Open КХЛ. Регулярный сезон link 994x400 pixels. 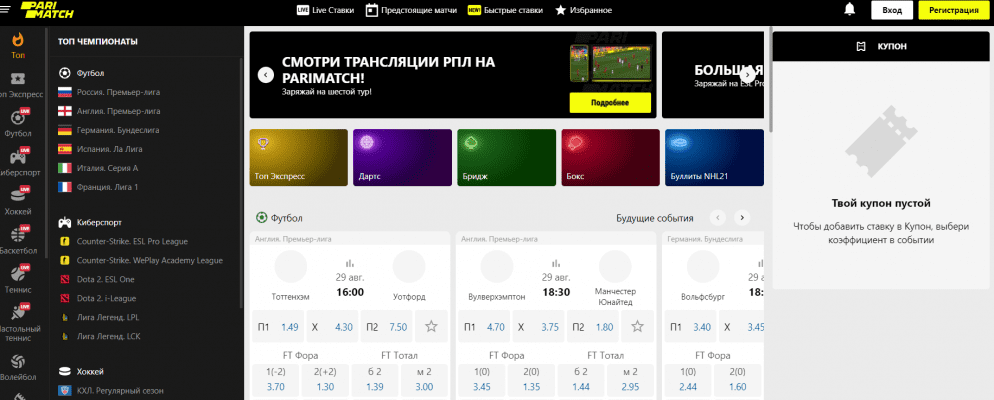pyautogui.click(x=120, y=390)
